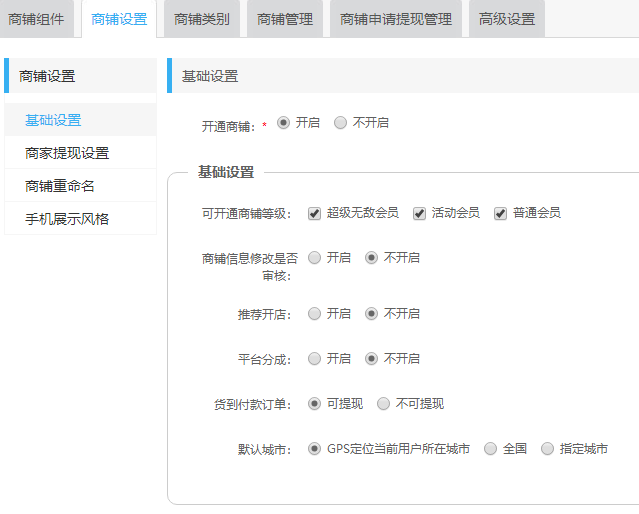Uncheck 超级无敌会员 checkbox
Screen dimensions: 639x514
click(314, 213)
